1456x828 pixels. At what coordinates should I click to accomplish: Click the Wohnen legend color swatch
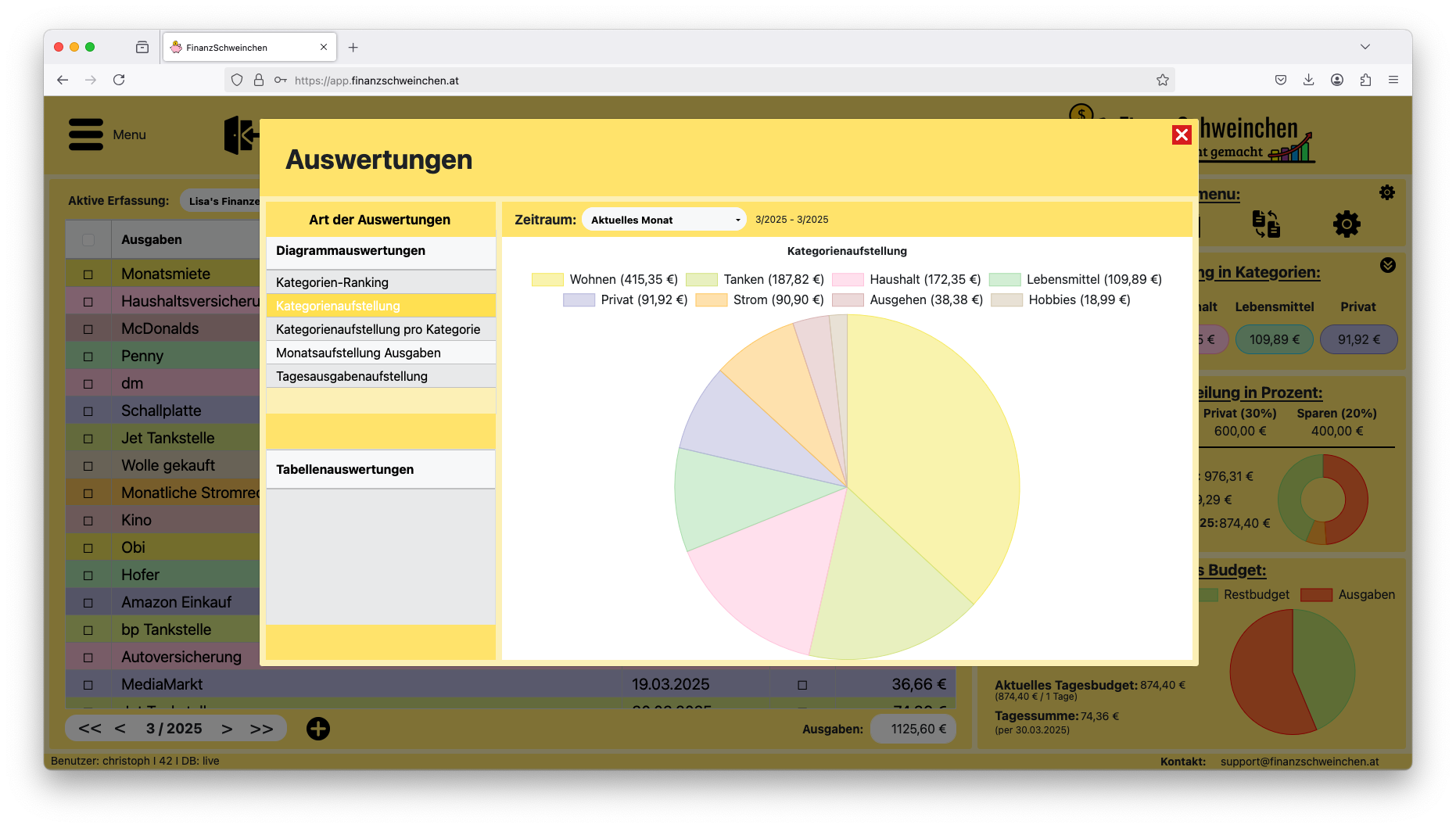click(547, 280)
